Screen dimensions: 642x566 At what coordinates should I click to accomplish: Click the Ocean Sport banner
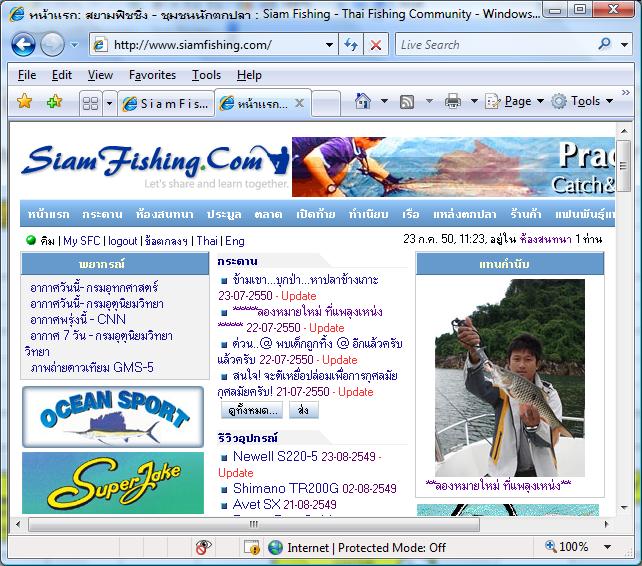[113, 417]
